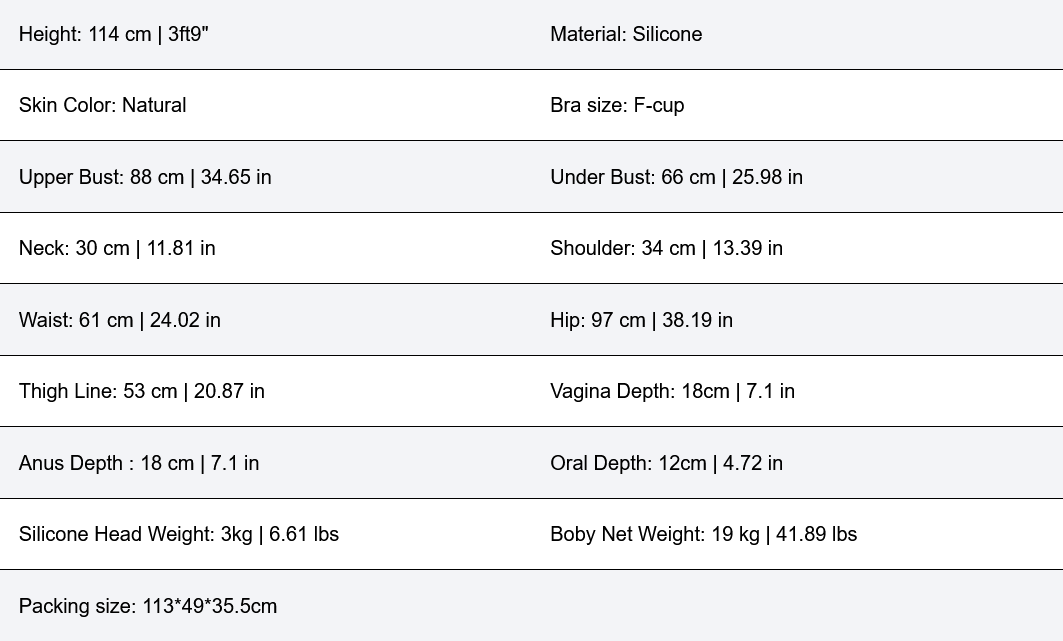Click the 24.02 in waist value
The image size is (1063, 641).
[x=185, y=320]
